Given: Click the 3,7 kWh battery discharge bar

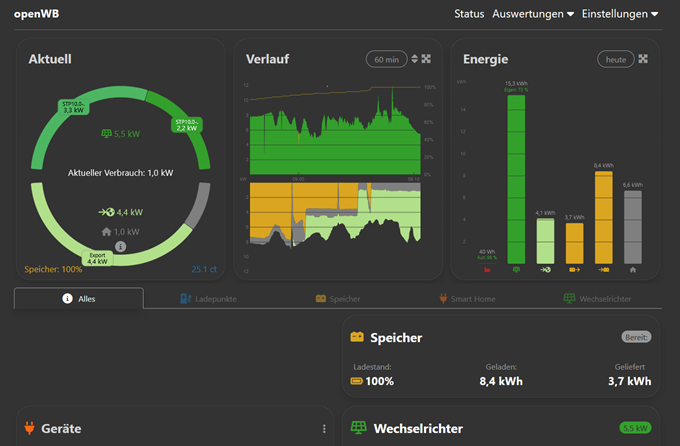Looking at the screenshot, I should 575,243.
